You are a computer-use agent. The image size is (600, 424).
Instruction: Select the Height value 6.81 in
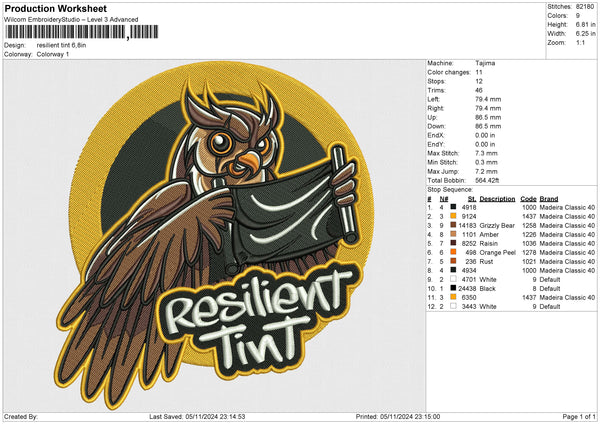[x=585, y=24]
